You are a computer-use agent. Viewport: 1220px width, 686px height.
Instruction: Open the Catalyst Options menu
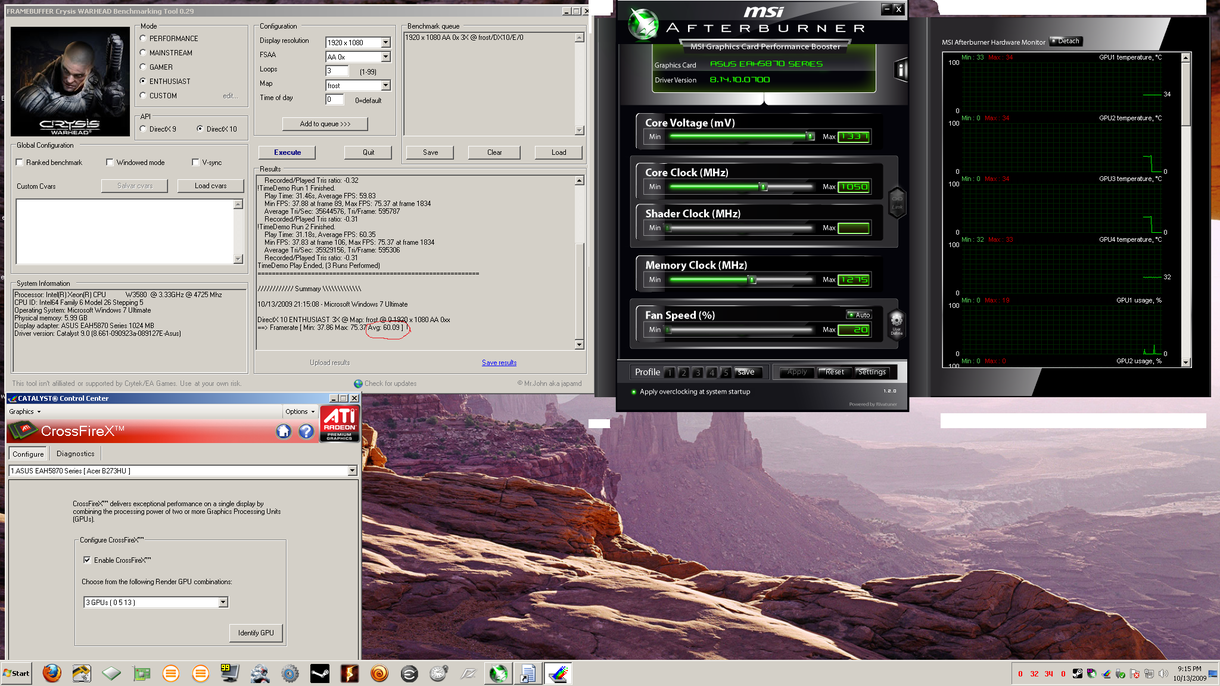click(x=299, y=411)
